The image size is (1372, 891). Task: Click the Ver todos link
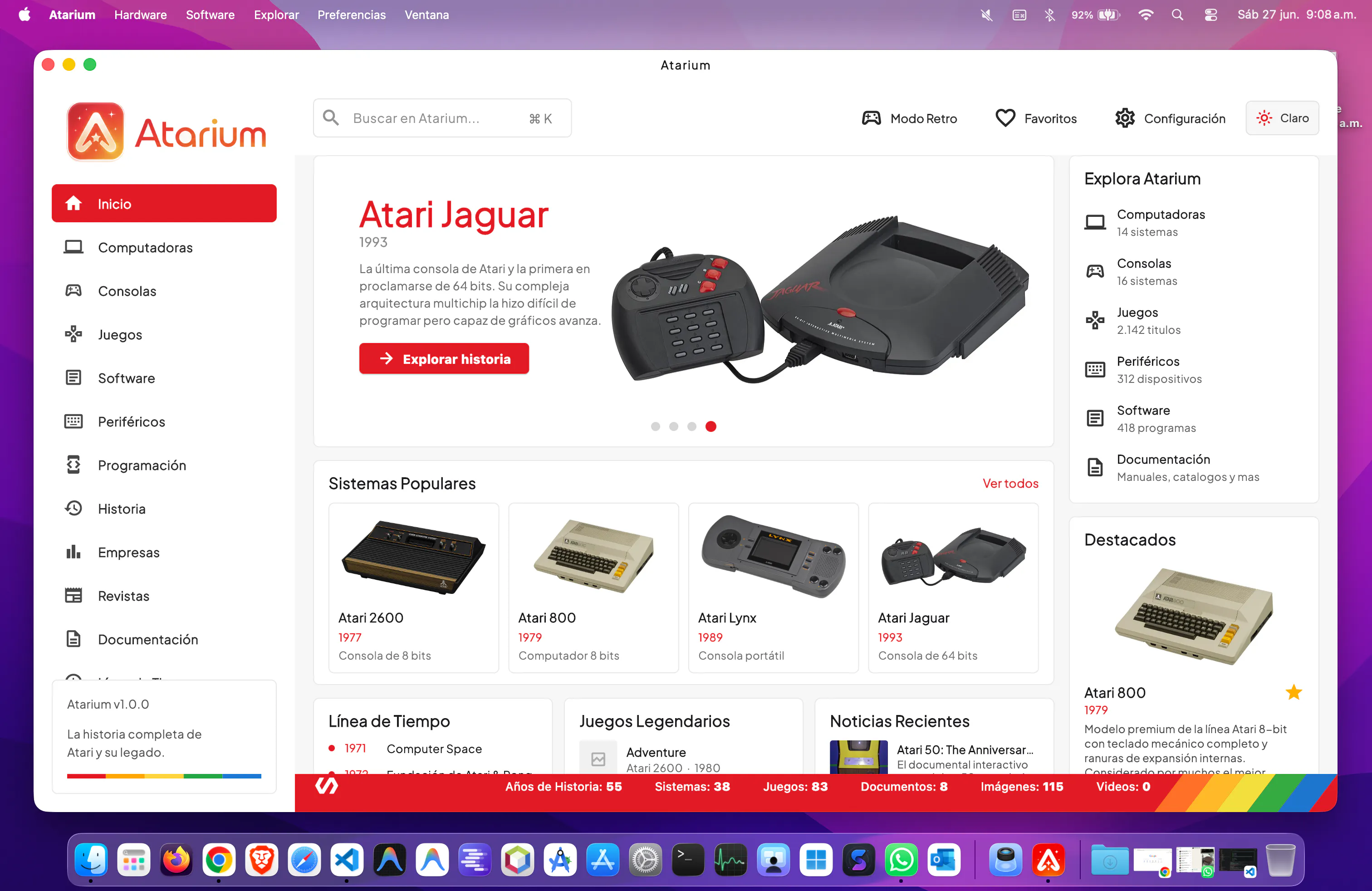1010,483
